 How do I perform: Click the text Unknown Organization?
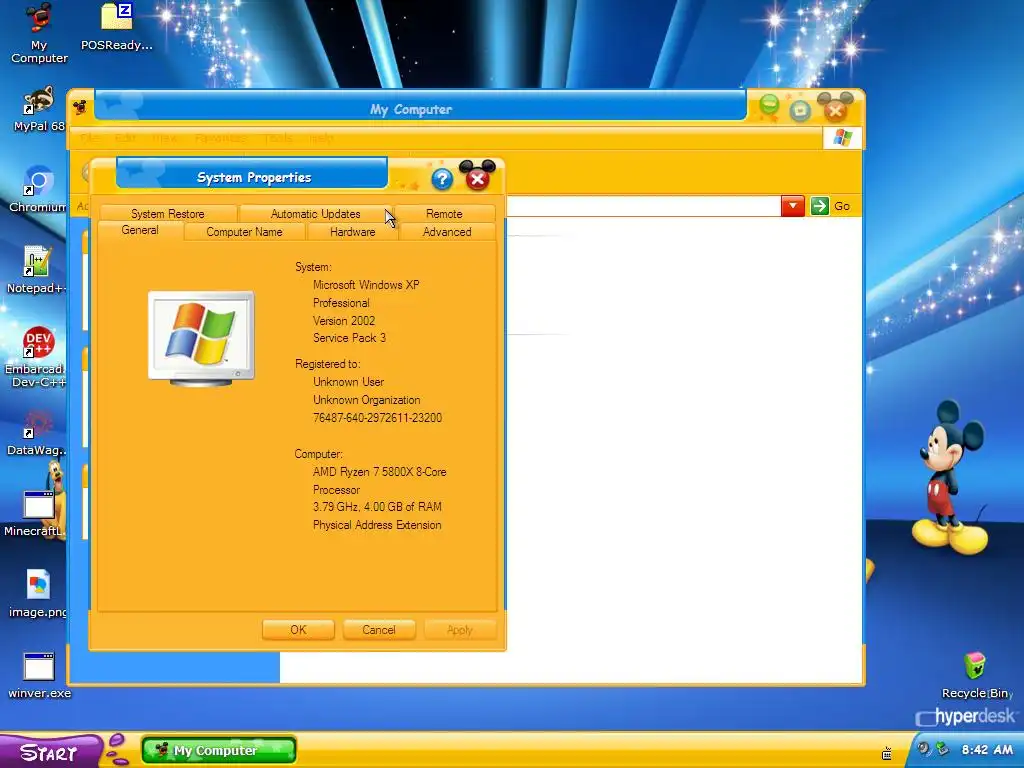(x=366, y=400)
